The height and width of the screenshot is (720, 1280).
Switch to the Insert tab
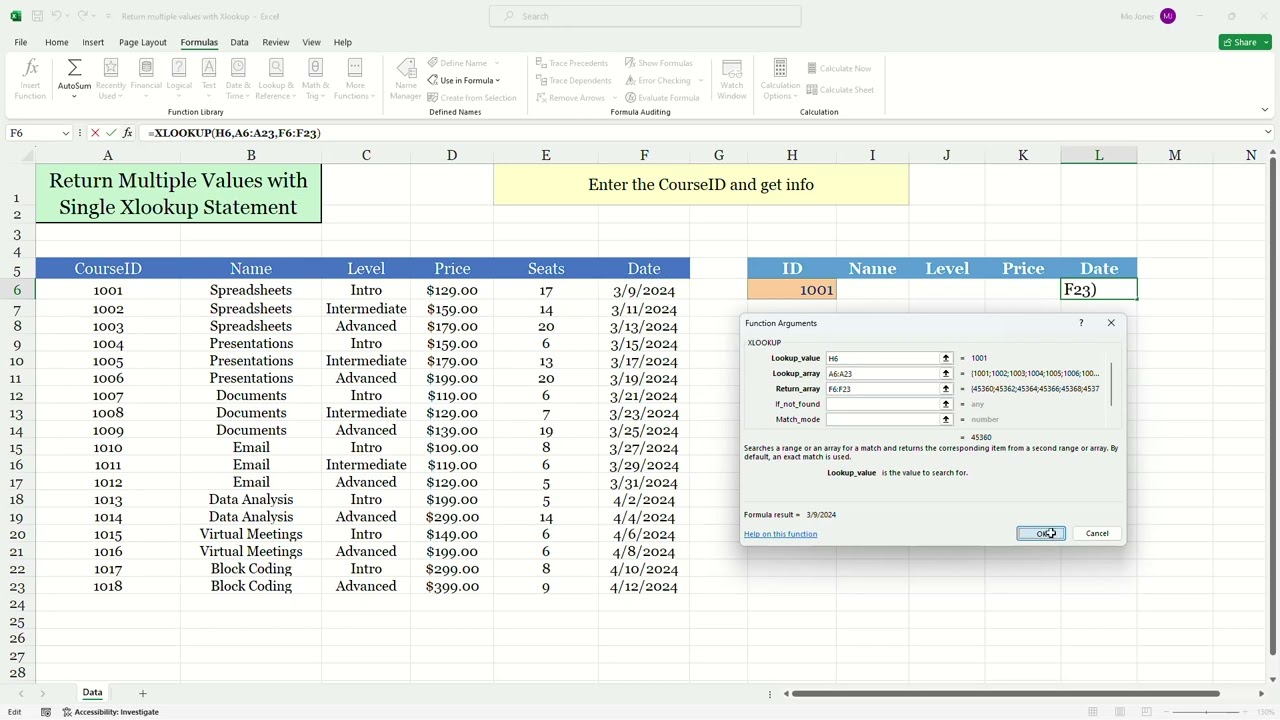(93, 42)
